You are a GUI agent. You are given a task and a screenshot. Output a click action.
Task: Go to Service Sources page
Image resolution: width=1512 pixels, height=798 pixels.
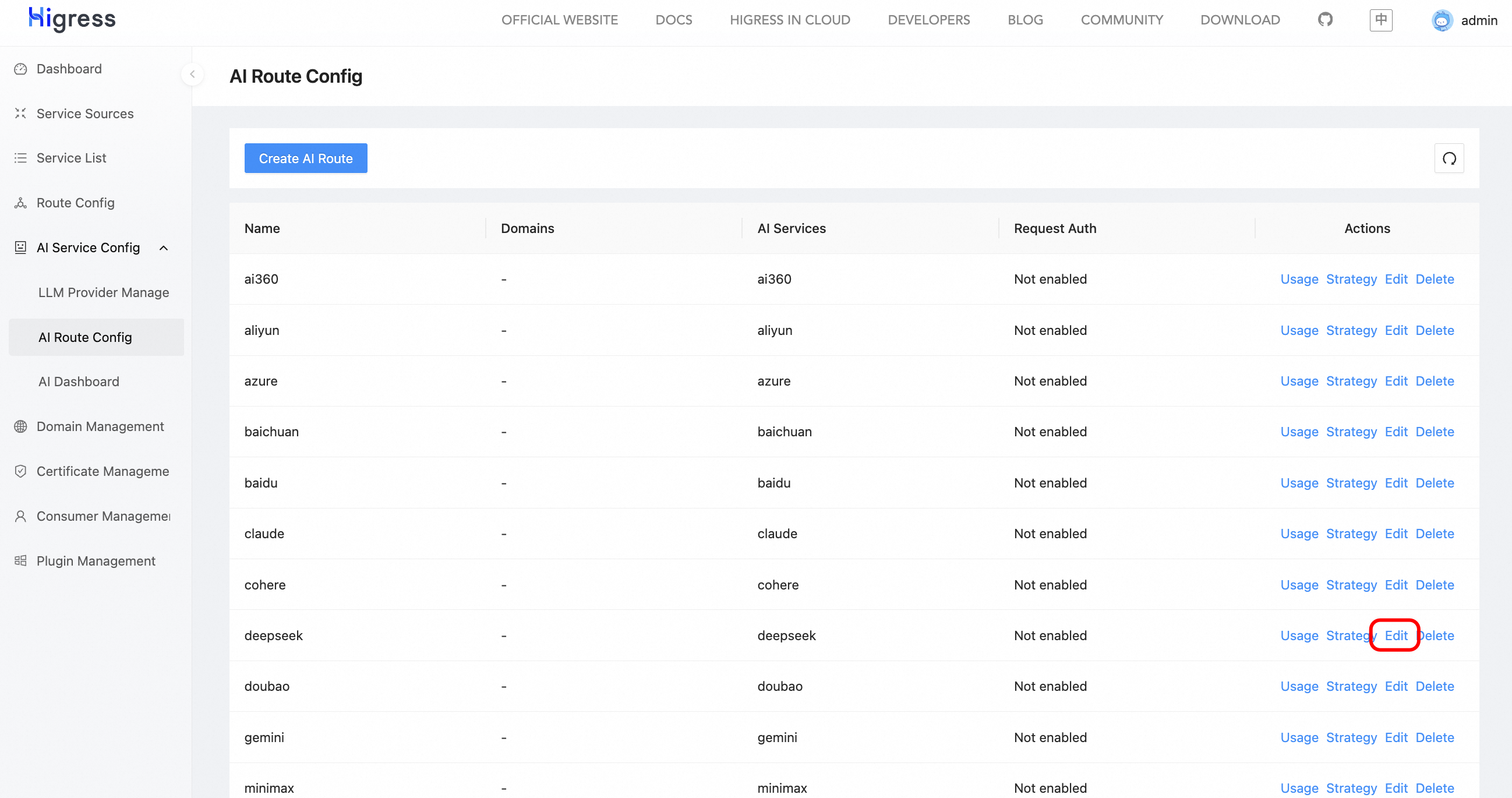click(x=84, y=114)
